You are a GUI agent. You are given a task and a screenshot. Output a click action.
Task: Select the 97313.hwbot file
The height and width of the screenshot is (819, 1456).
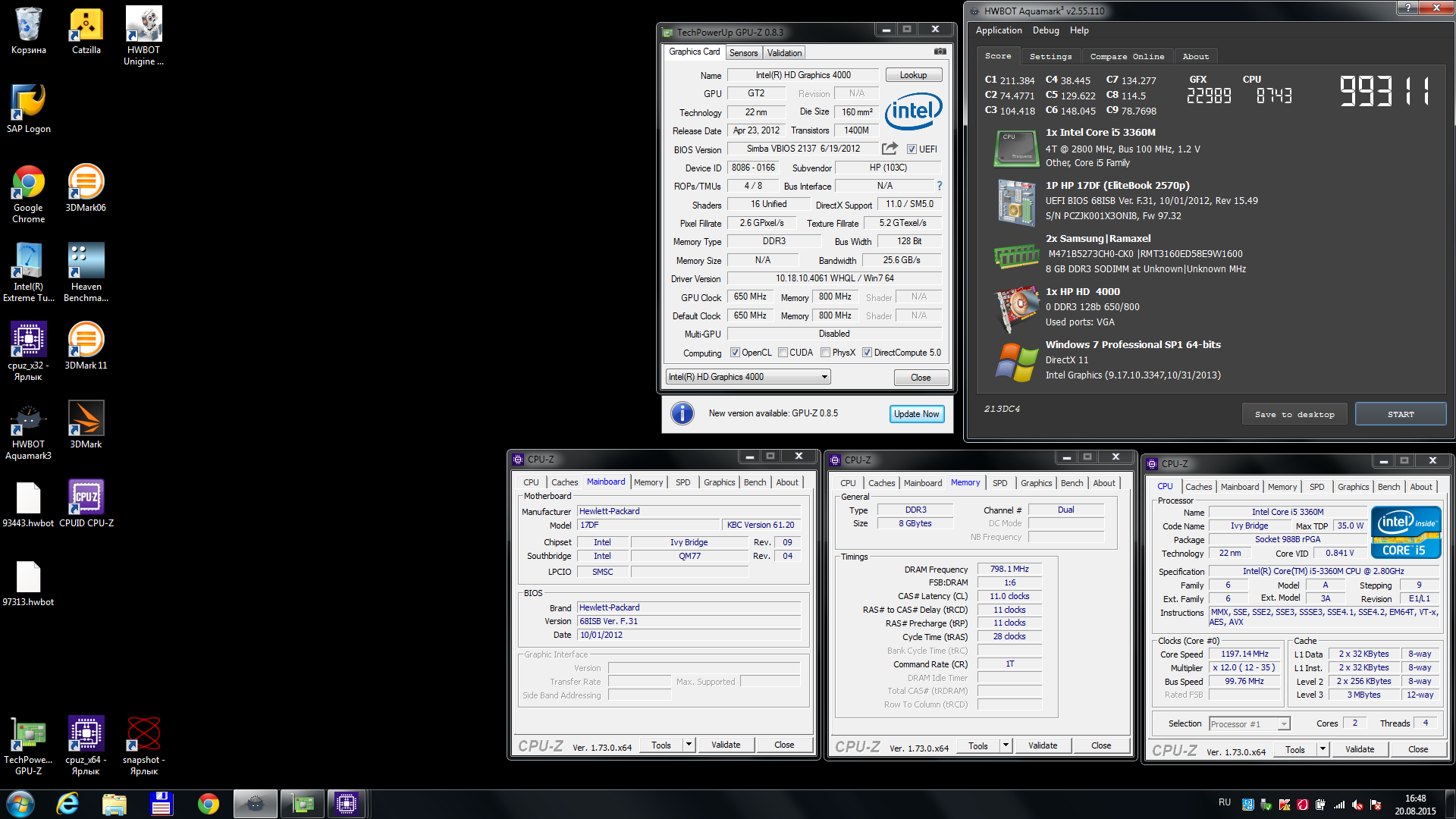click(x=28, y=583)
